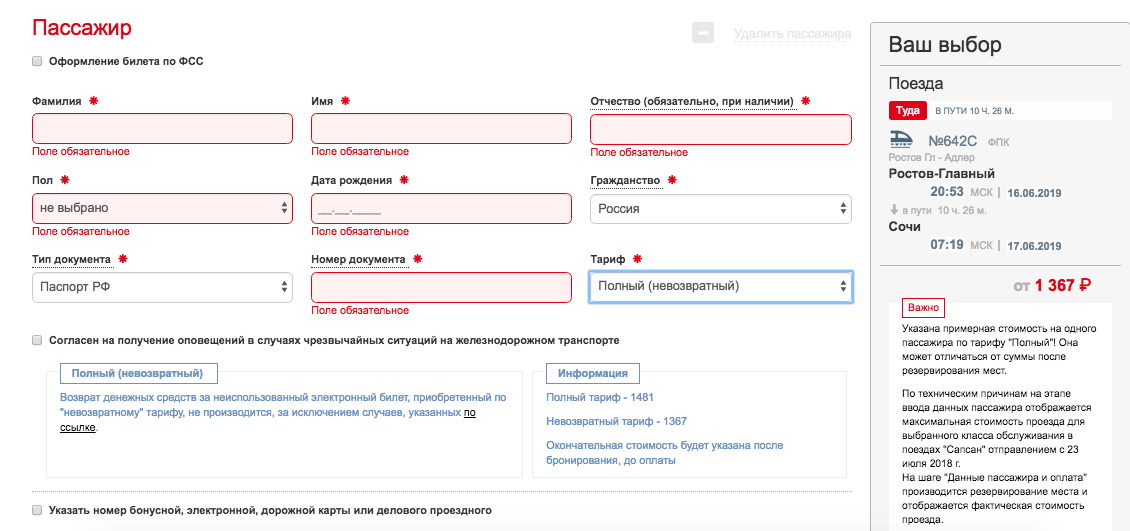The height and width of the screenshot is (531, 1130).
Task: Click into the 'Номер документа' field
Action: pyautogui.click(x=441, y=287)
